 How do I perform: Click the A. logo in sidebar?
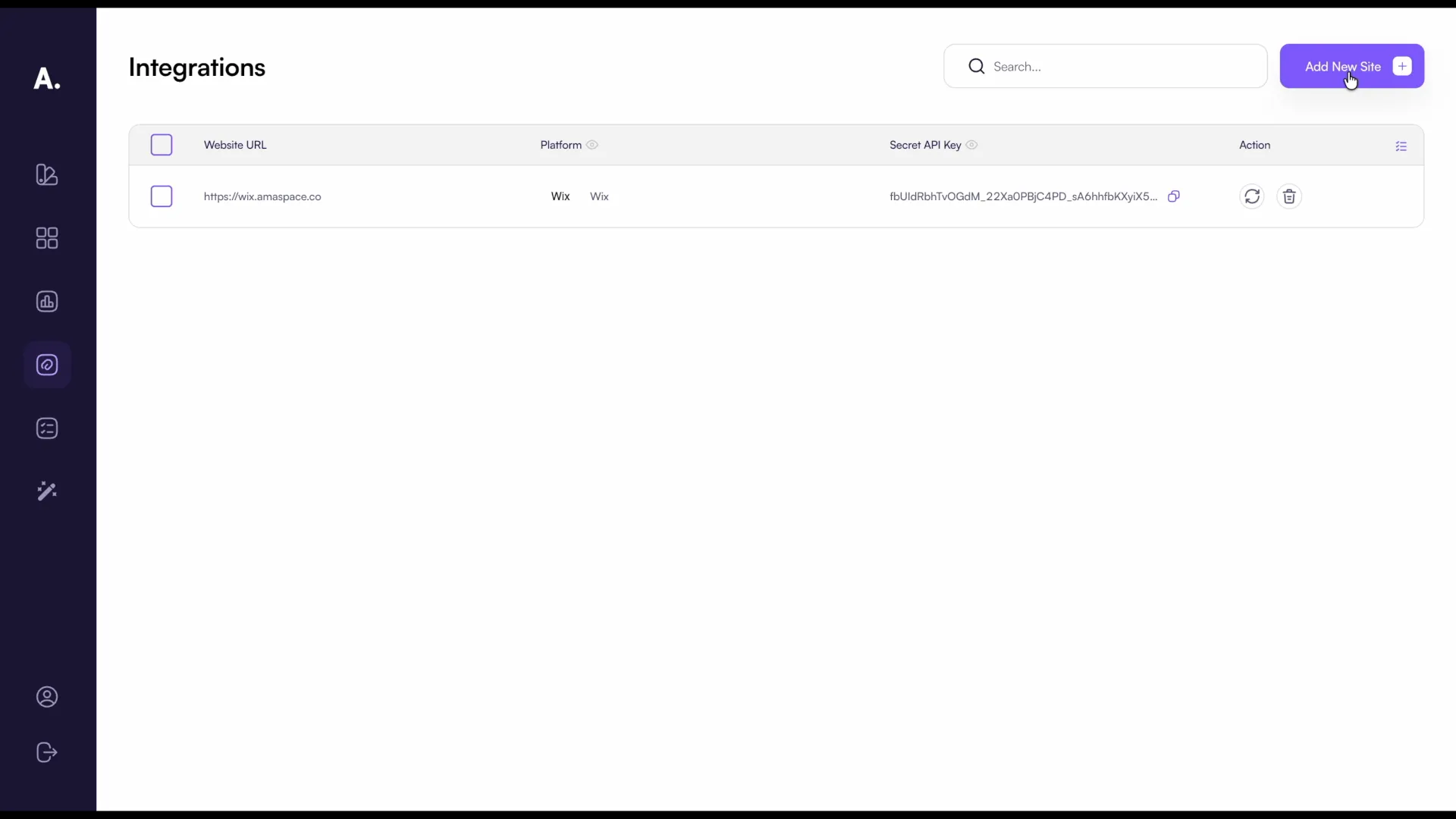47,78
